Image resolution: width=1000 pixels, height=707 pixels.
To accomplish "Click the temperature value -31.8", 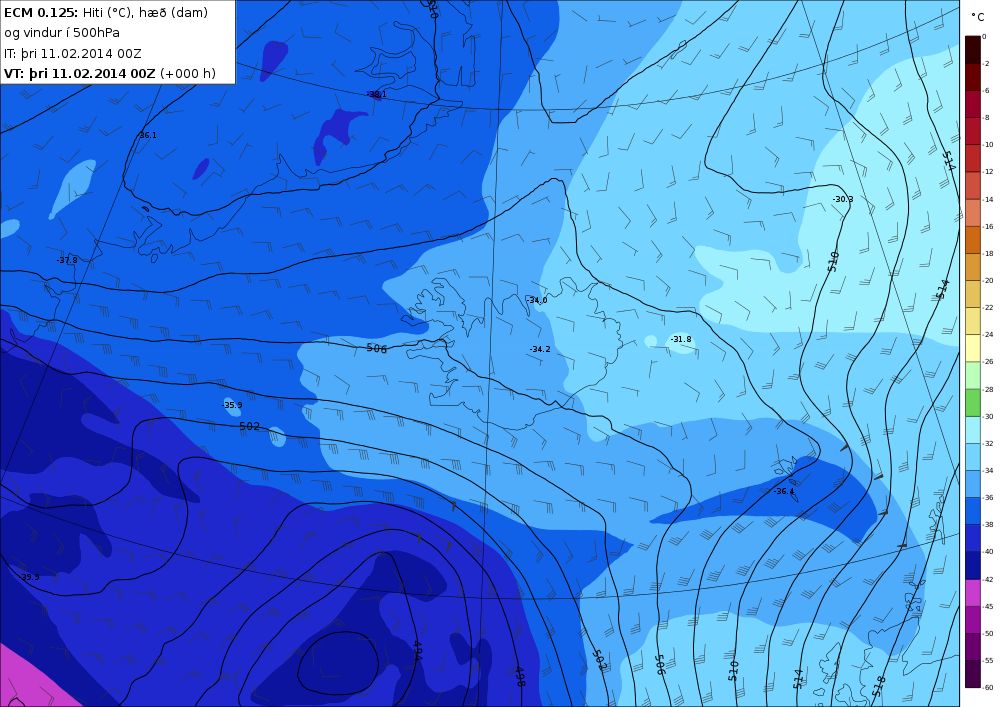I will coord(680,339).
